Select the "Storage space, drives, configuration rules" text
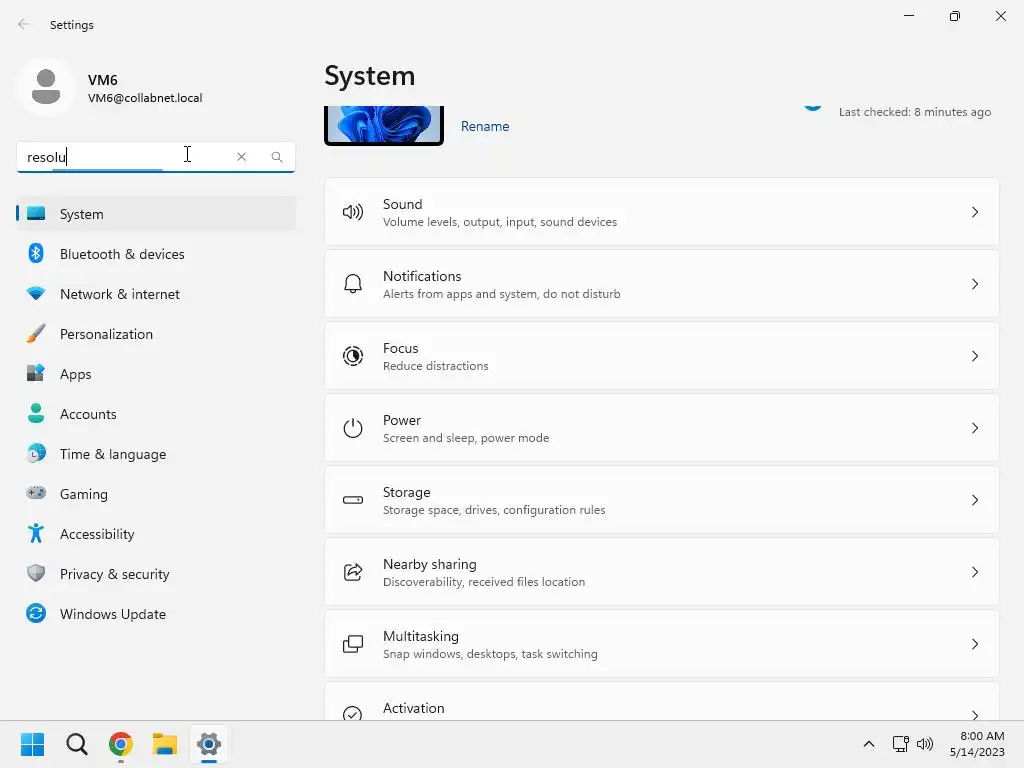Viewport: 1024px width, 768px height. click(x=494, y=510)
